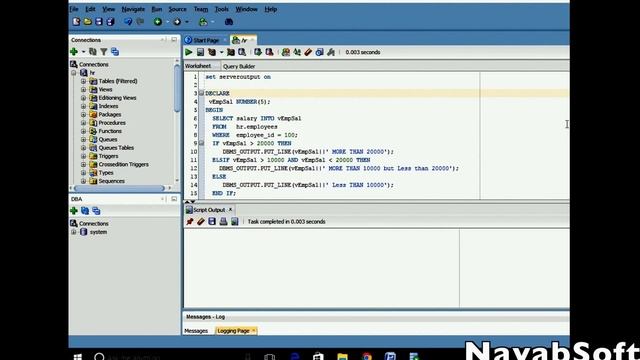Viewport: 640px width, 360px height.
Task: Click the Commit icon in worksheet toolbar
Action: (x=258, y=52)
